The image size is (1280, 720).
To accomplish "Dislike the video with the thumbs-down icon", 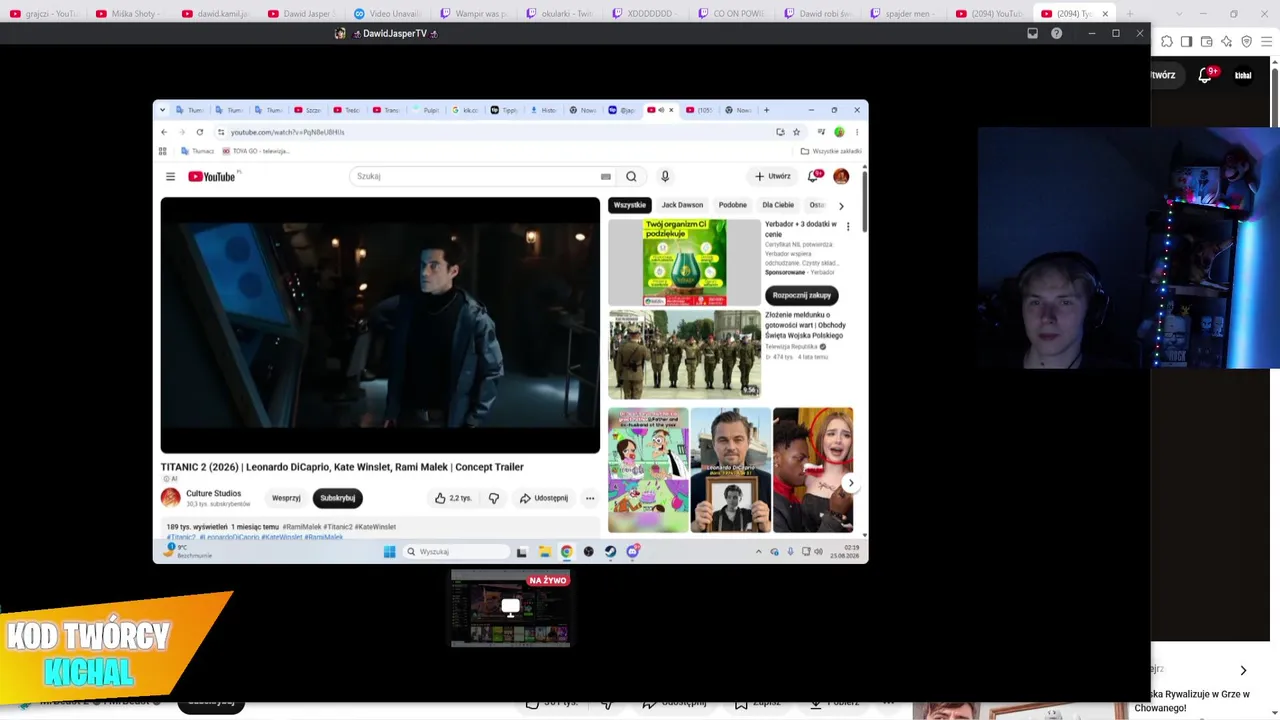I will point(493,498).
